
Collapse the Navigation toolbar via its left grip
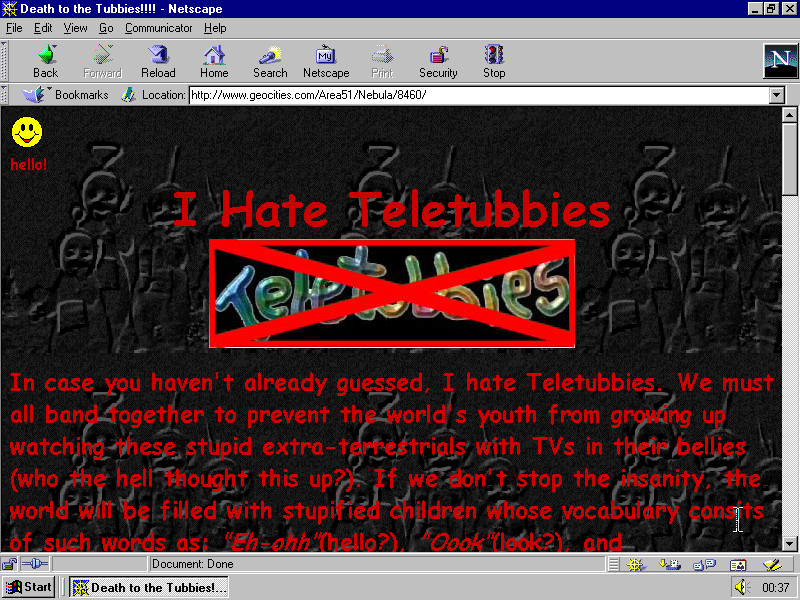4,61
